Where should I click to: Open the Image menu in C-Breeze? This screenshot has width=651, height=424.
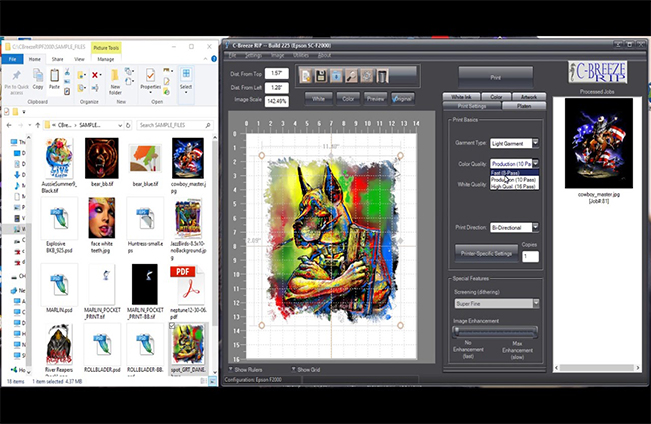click(x=277, y=56)
